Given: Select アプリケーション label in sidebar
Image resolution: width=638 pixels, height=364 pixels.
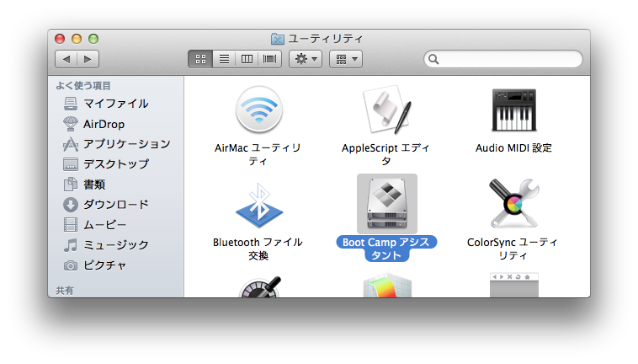Looking at the screenshot, I should 127,144.
